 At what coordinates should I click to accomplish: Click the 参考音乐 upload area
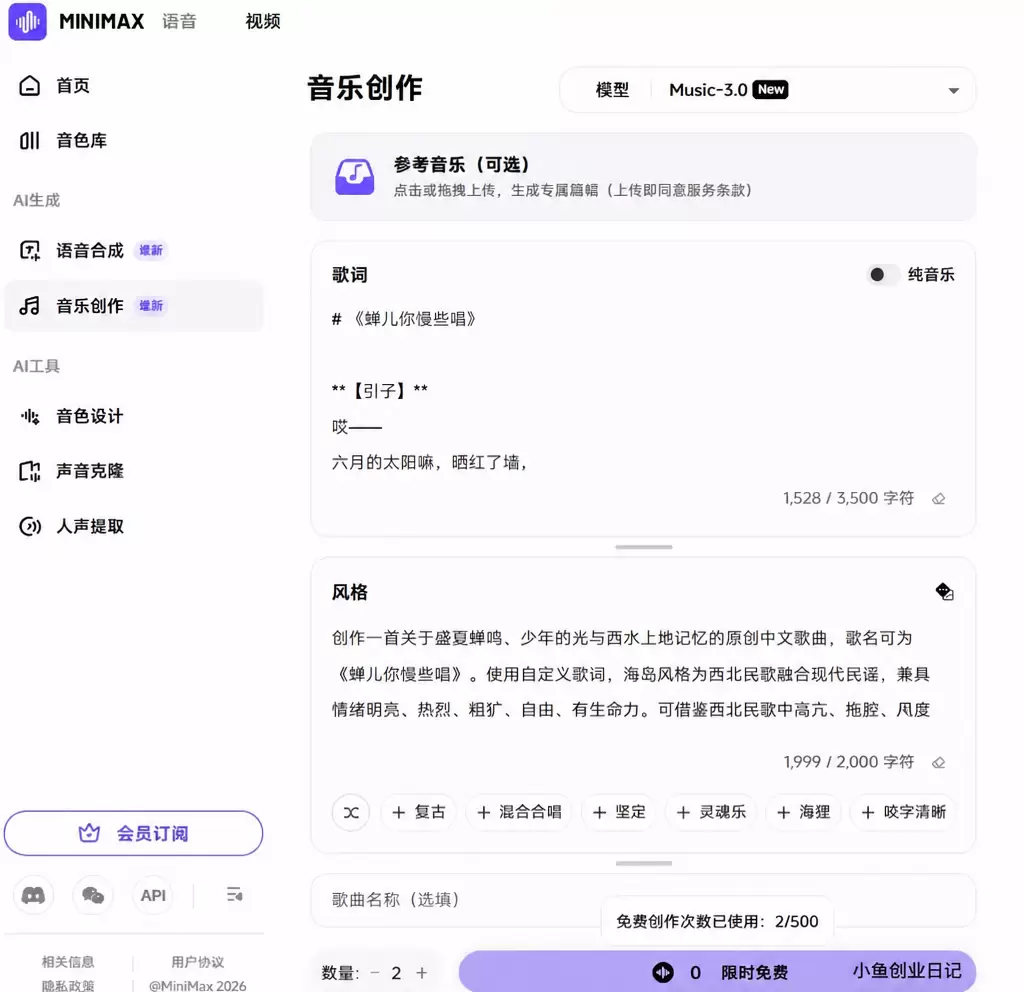[643, 176]
